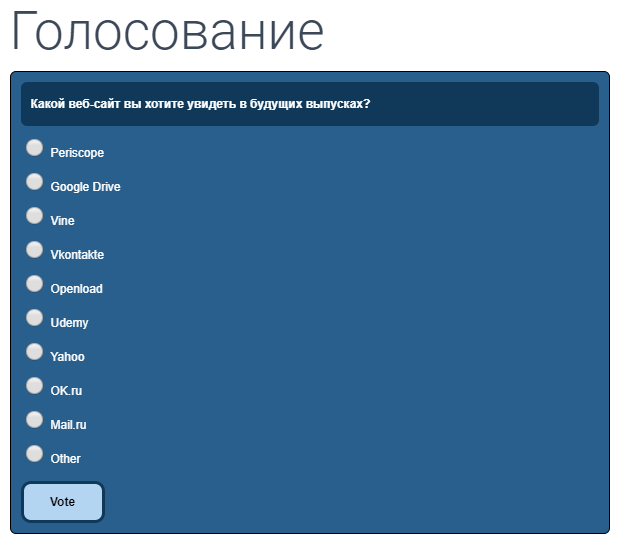Click the Vkontakte label text
Viewport: 622px width, 545px height.
tap(77, 255)
